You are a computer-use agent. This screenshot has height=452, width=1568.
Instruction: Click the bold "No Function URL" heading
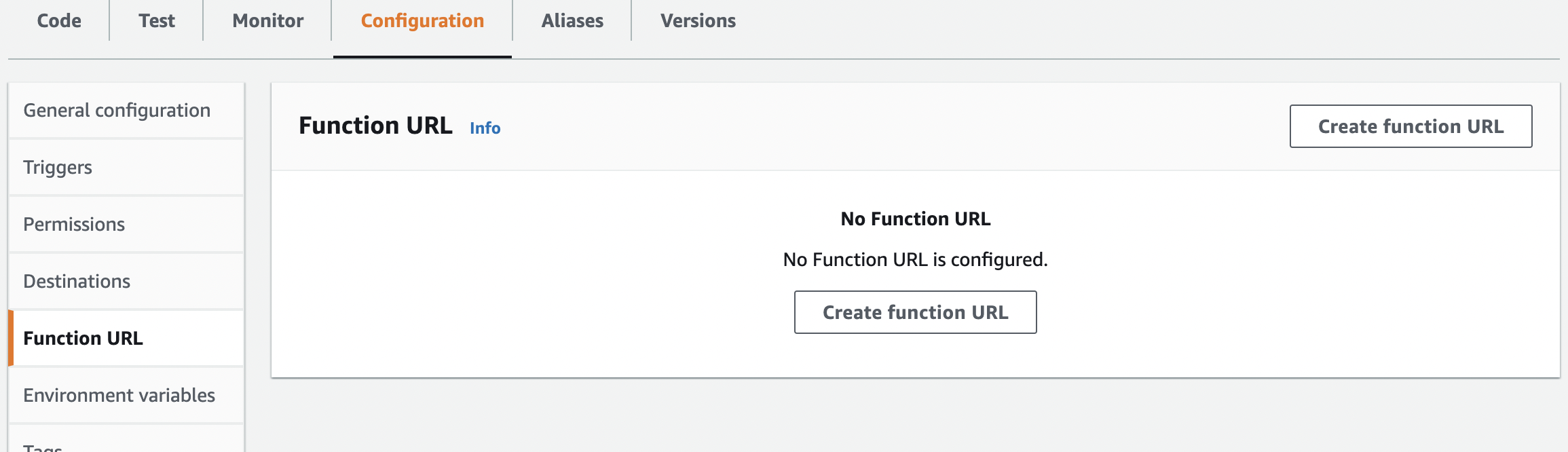915,219
